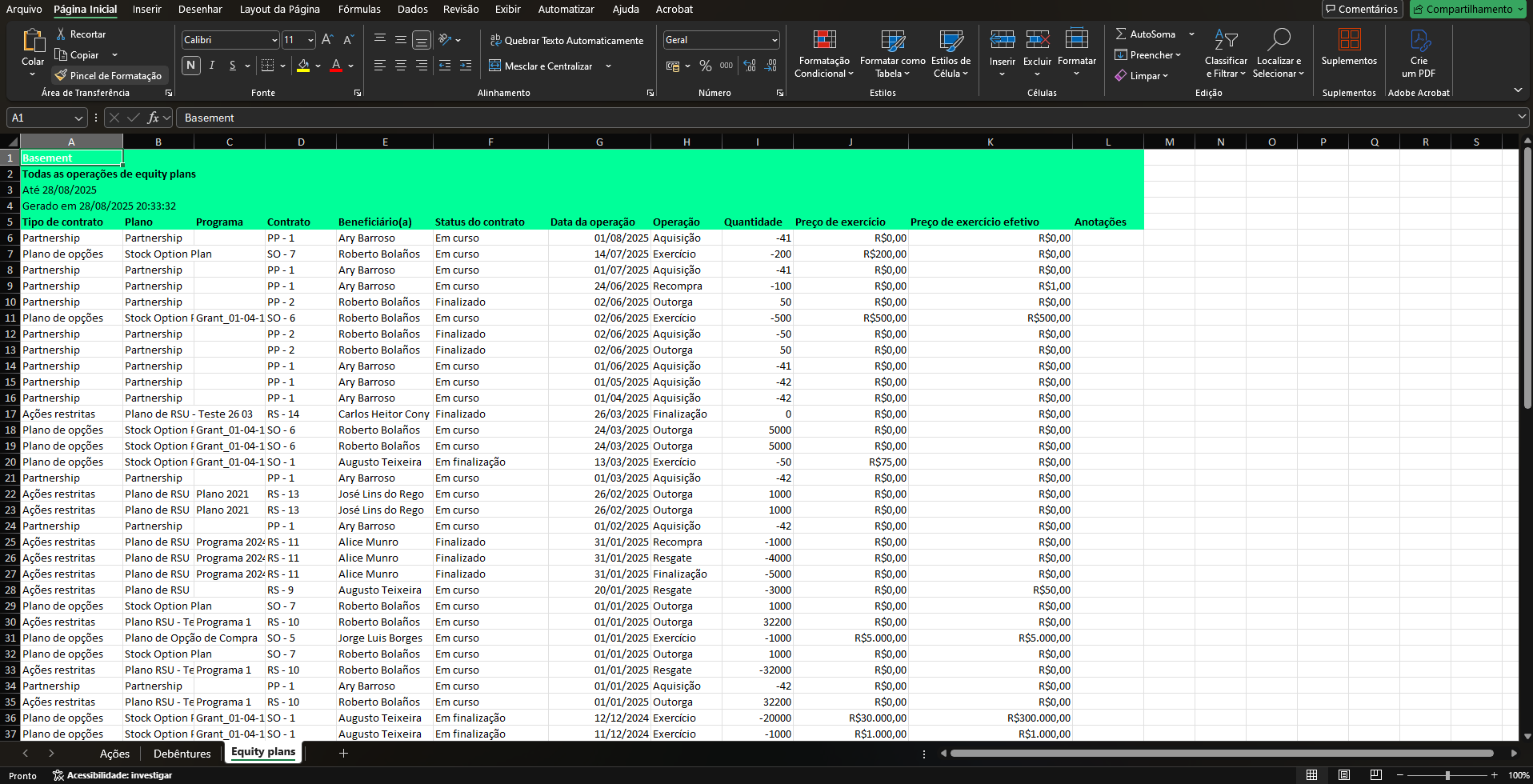
Task: Open Formatação Condicional in the ribbon
Action: coord(824,53)
